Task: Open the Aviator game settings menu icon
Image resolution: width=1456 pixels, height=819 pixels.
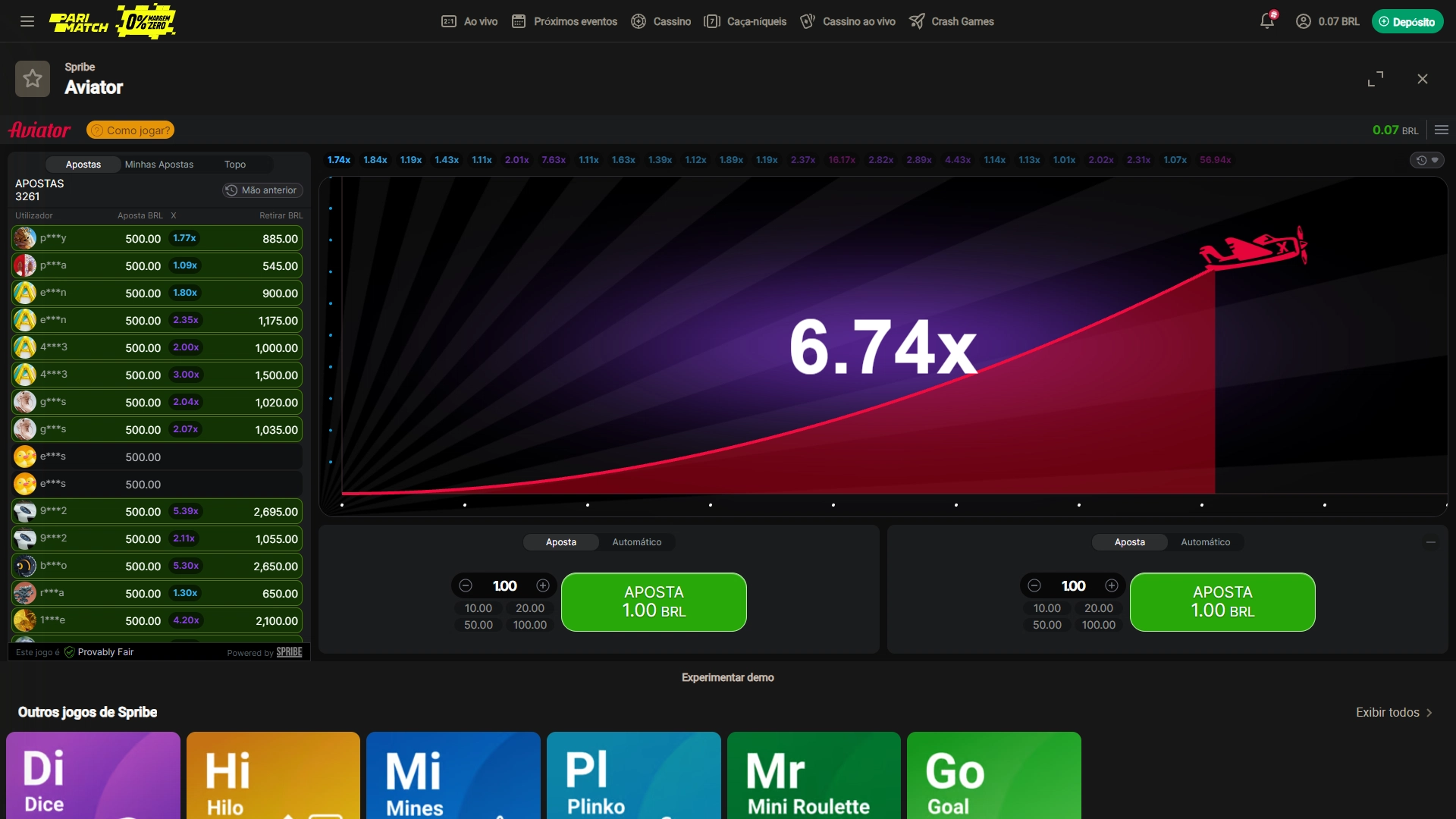Action: pyautogui.click(x=1442, y=130)
